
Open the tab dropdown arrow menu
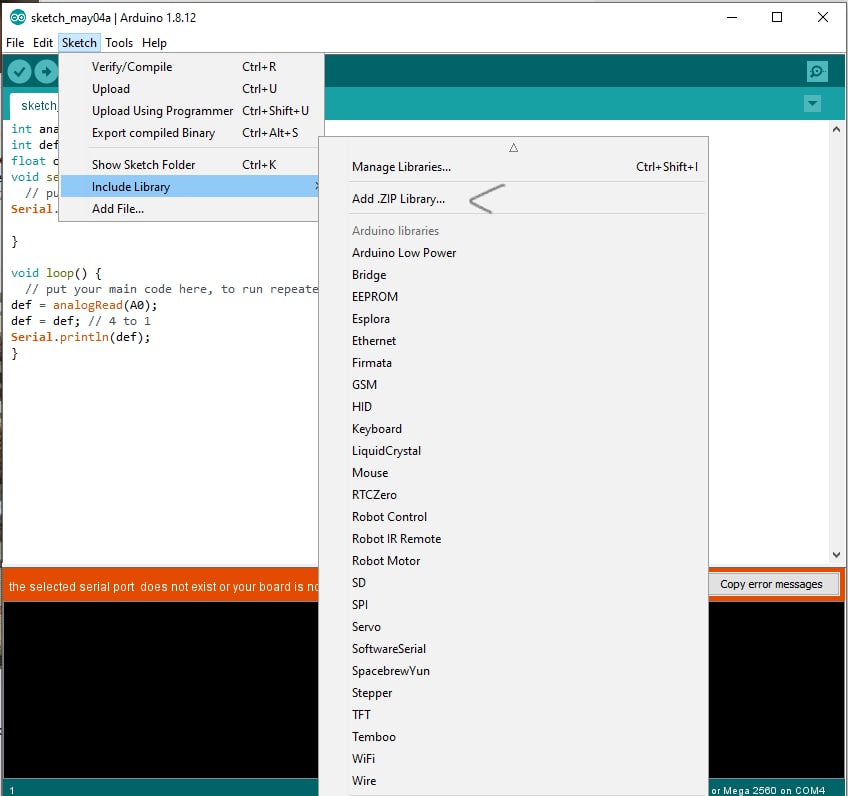tap(812, 103)
